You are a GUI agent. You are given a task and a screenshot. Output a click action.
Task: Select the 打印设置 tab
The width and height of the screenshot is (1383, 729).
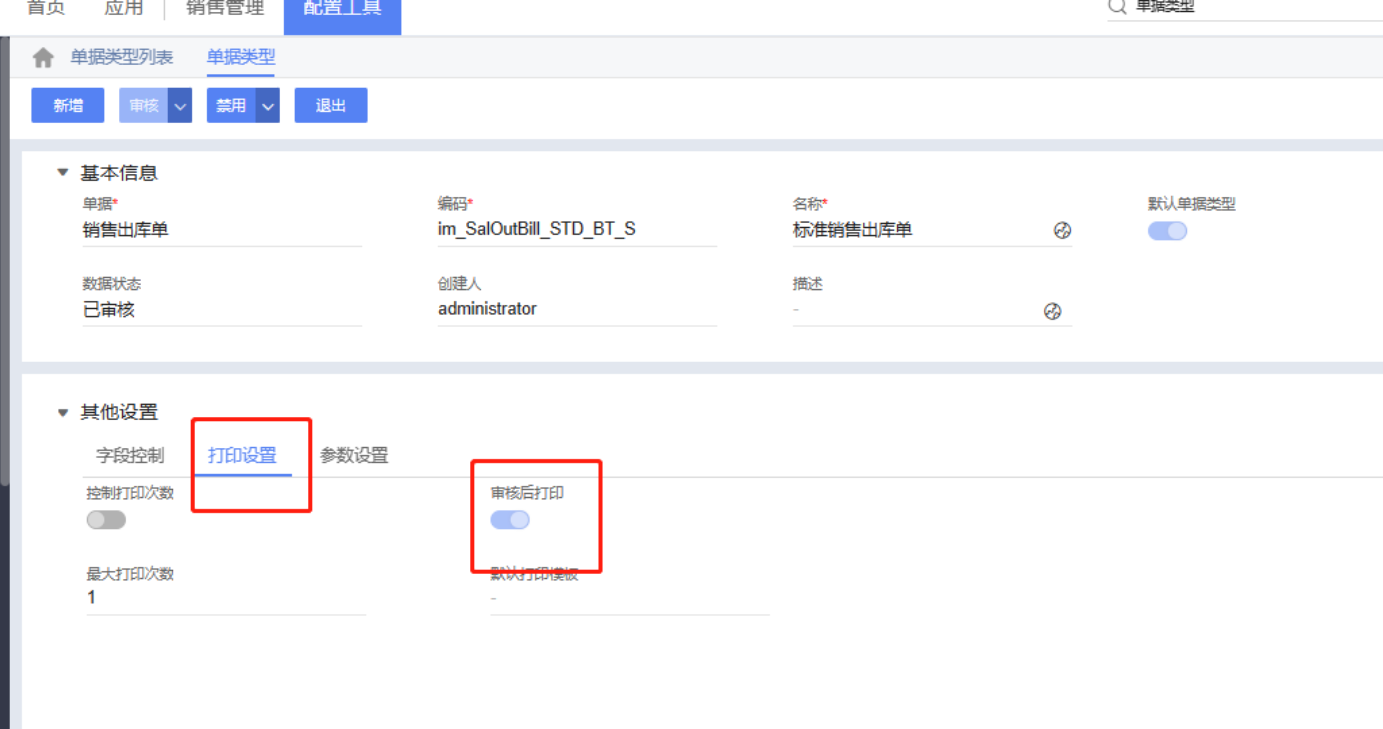(x=242, y=456)
